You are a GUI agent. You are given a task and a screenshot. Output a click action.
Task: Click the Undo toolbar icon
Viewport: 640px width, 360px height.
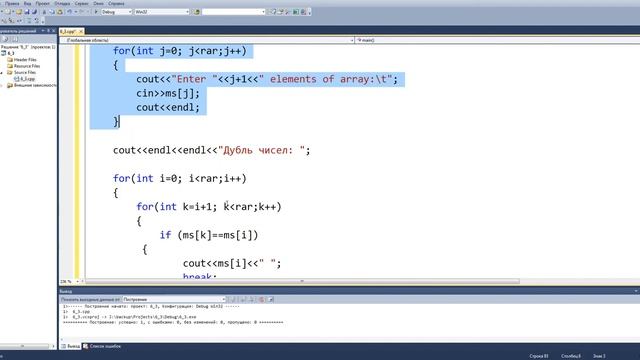[x=69, y=12]
